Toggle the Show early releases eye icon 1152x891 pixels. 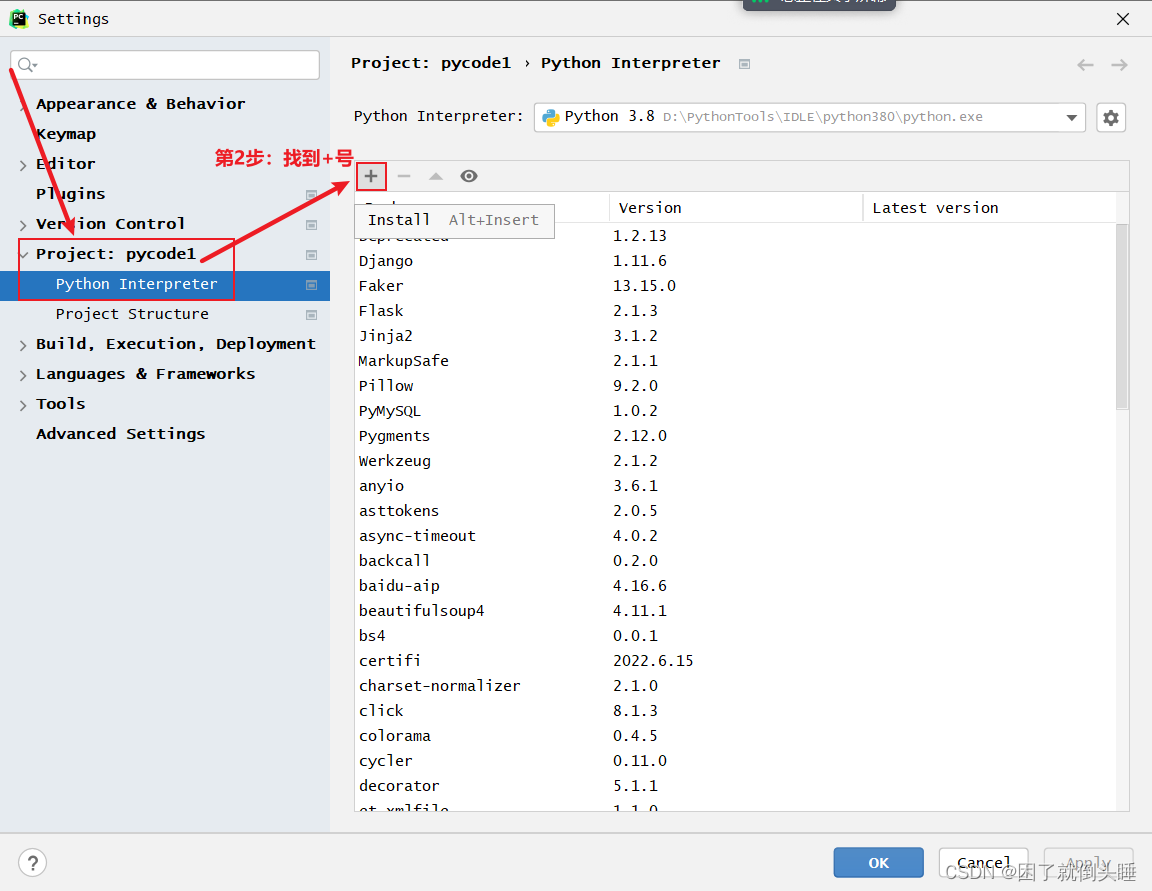coord(469,176)
